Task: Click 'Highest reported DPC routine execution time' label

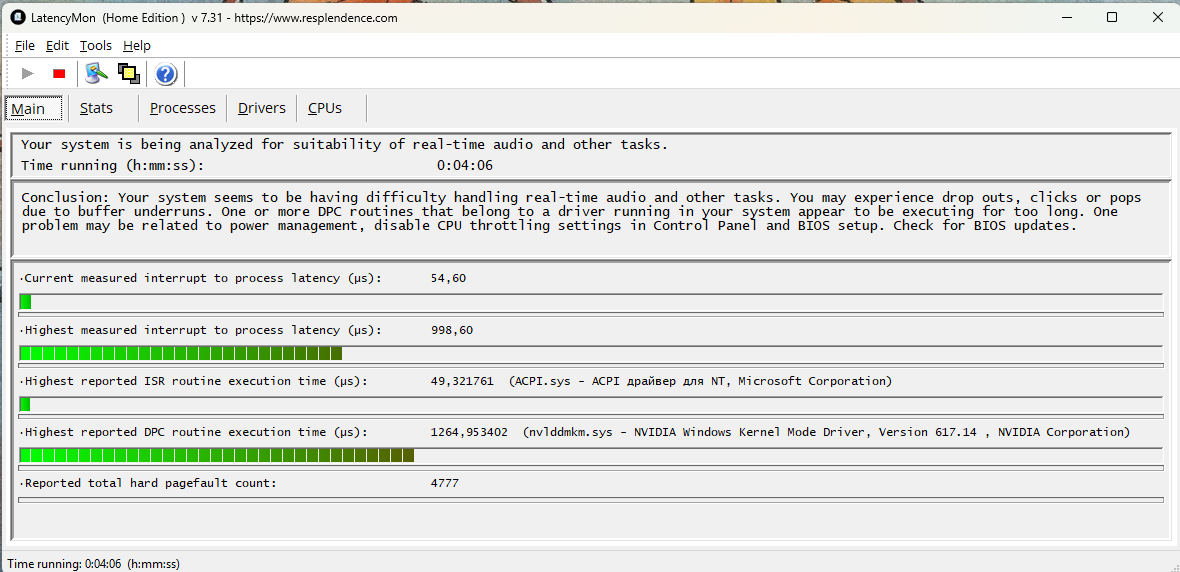Action: coord(194,432)
